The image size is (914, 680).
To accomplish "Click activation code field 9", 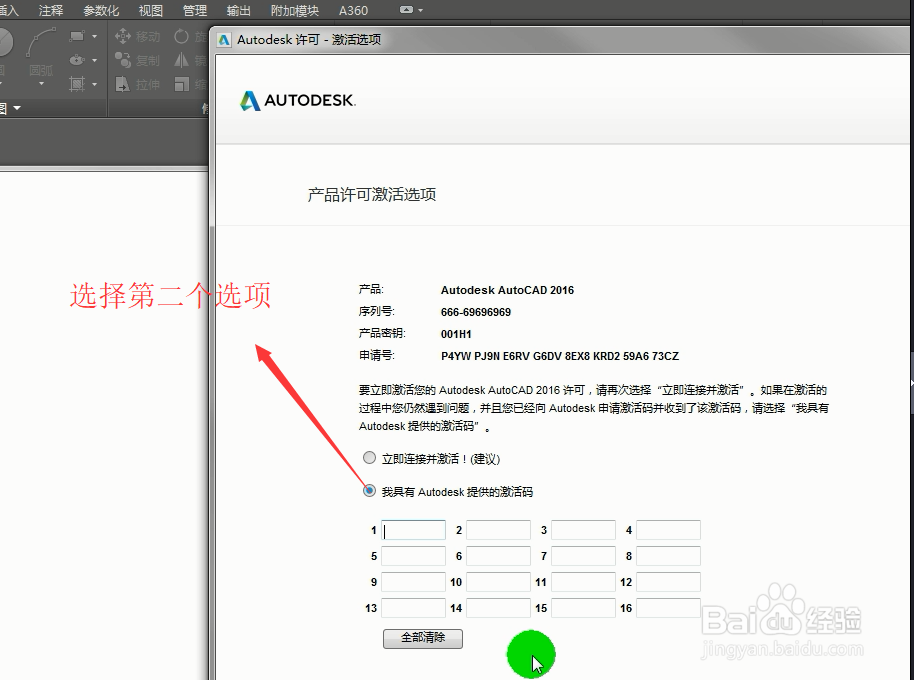I will pos(413,582).
